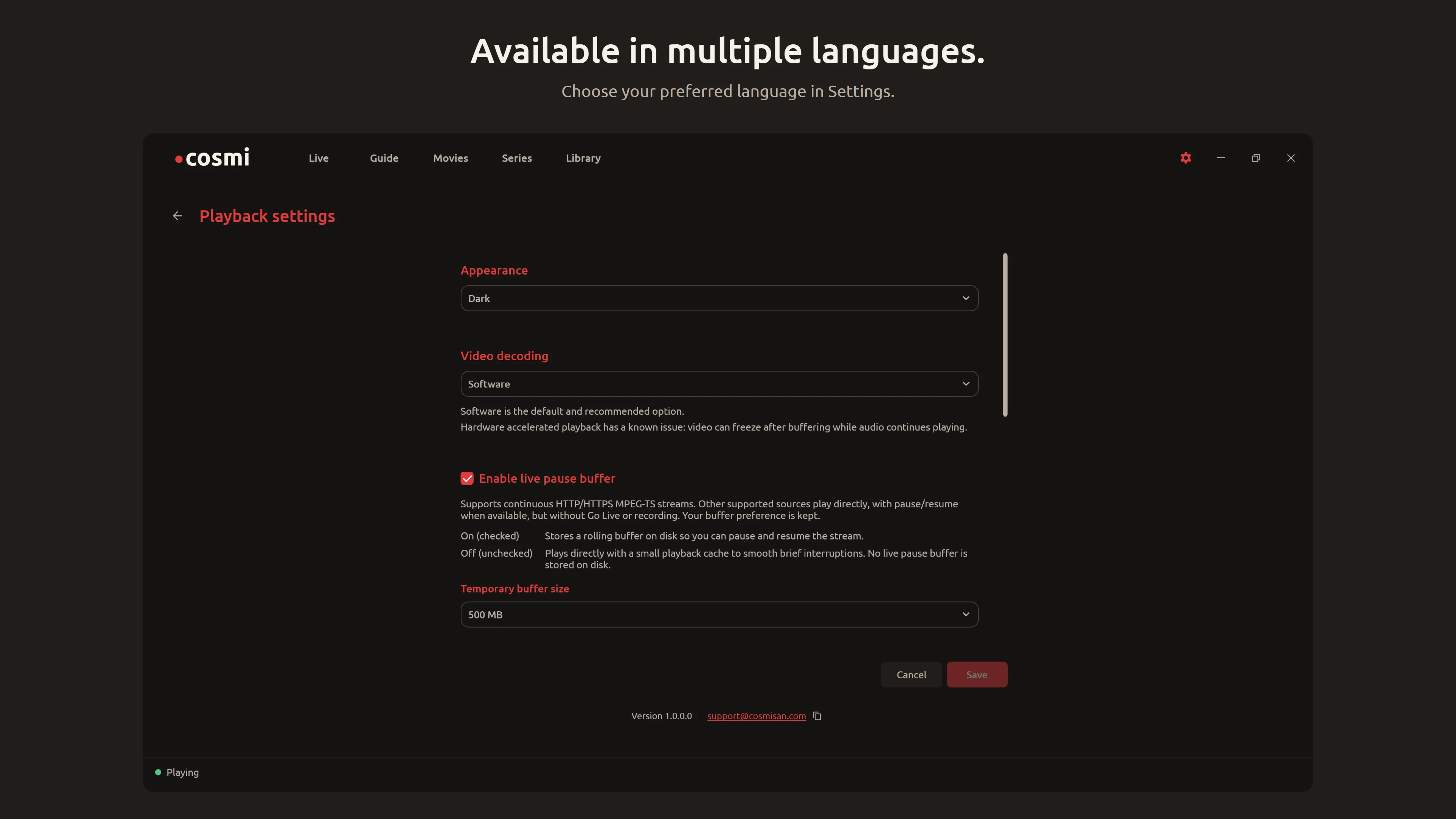Close the cosmi window
Screen dimensions: 1456x819
(x=1291, y=158)
